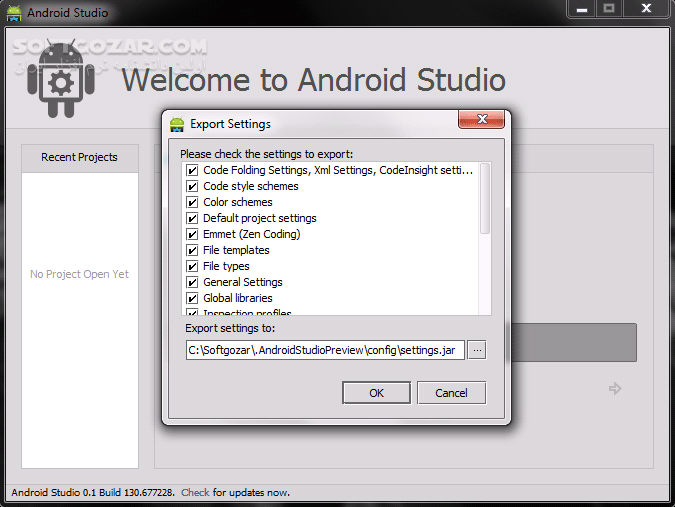Maximize the Android Studio window
Image resolution: width=675 pixels, height=507 pixels.
609,9
